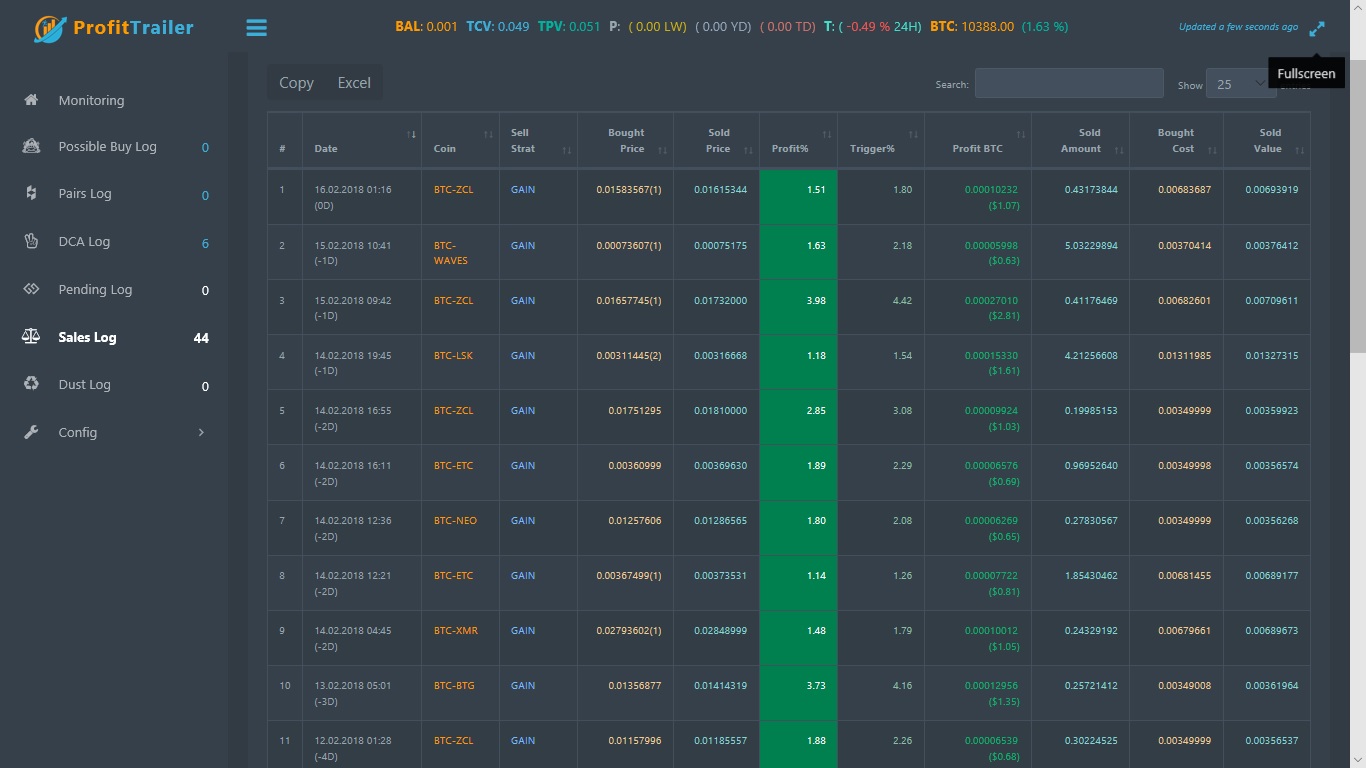Click the Possible Buy Log basket icon
Viewport: 1366px width, 768px height.
31,146
